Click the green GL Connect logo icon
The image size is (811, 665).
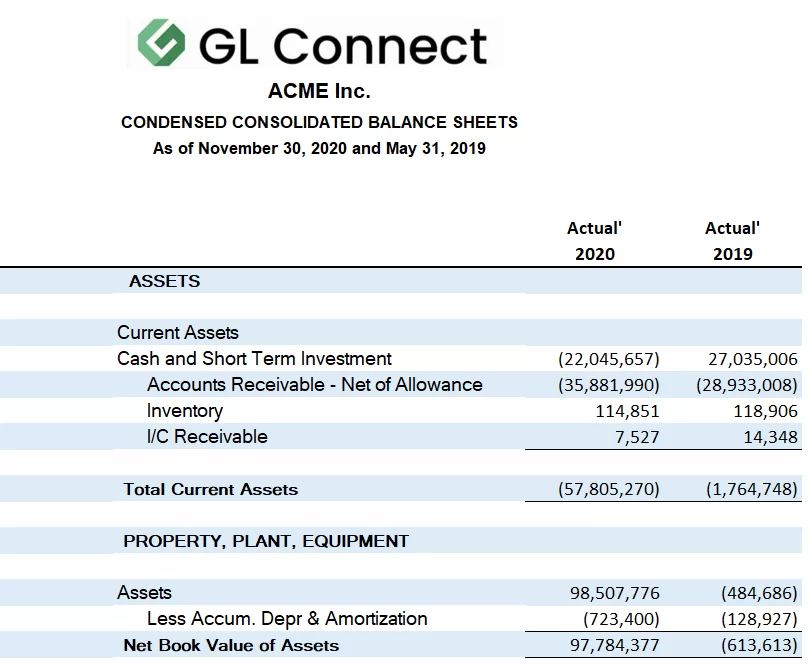click(161, 45)
